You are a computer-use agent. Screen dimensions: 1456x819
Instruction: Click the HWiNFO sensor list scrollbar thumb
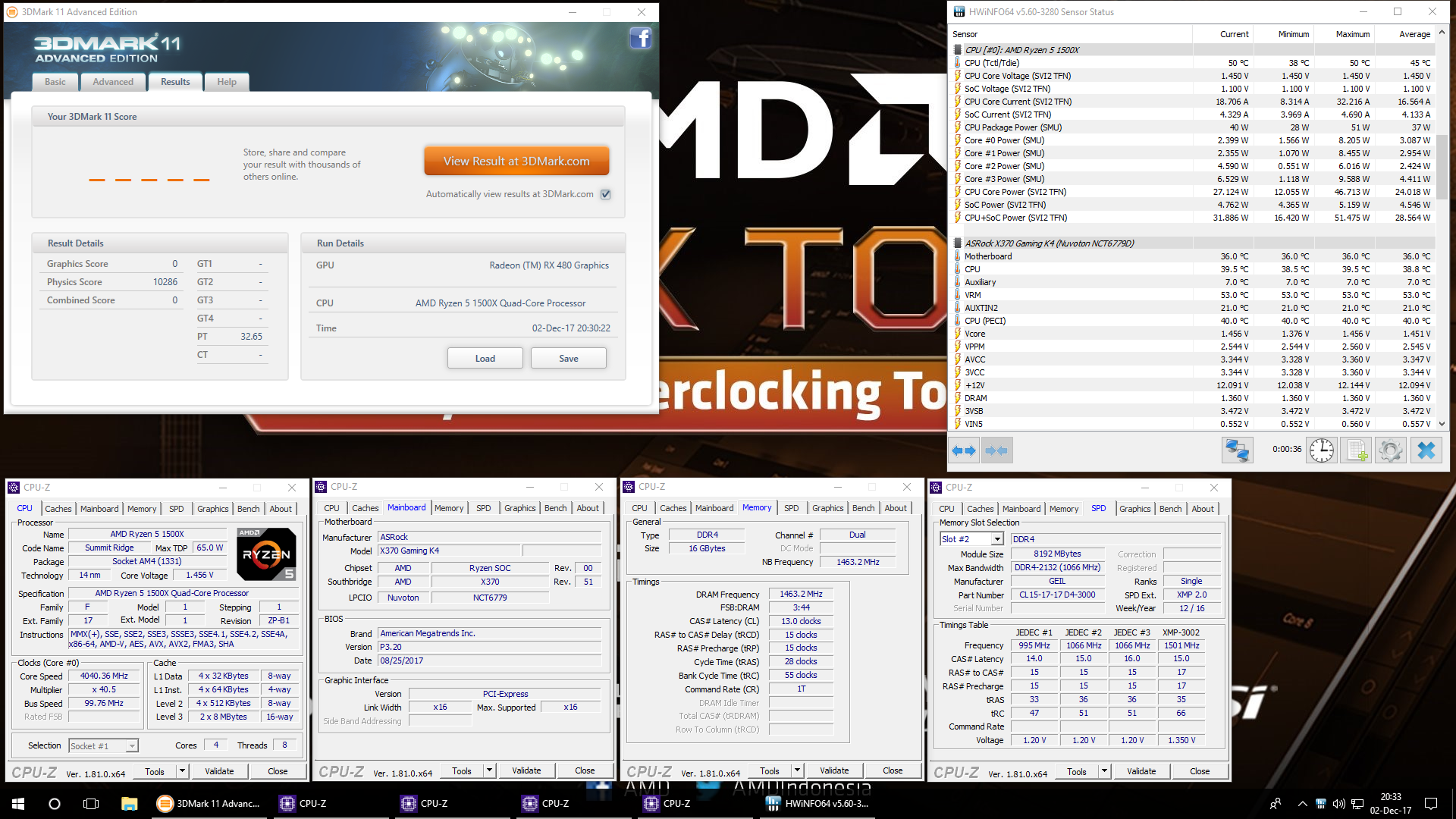tap(1442, 167)
